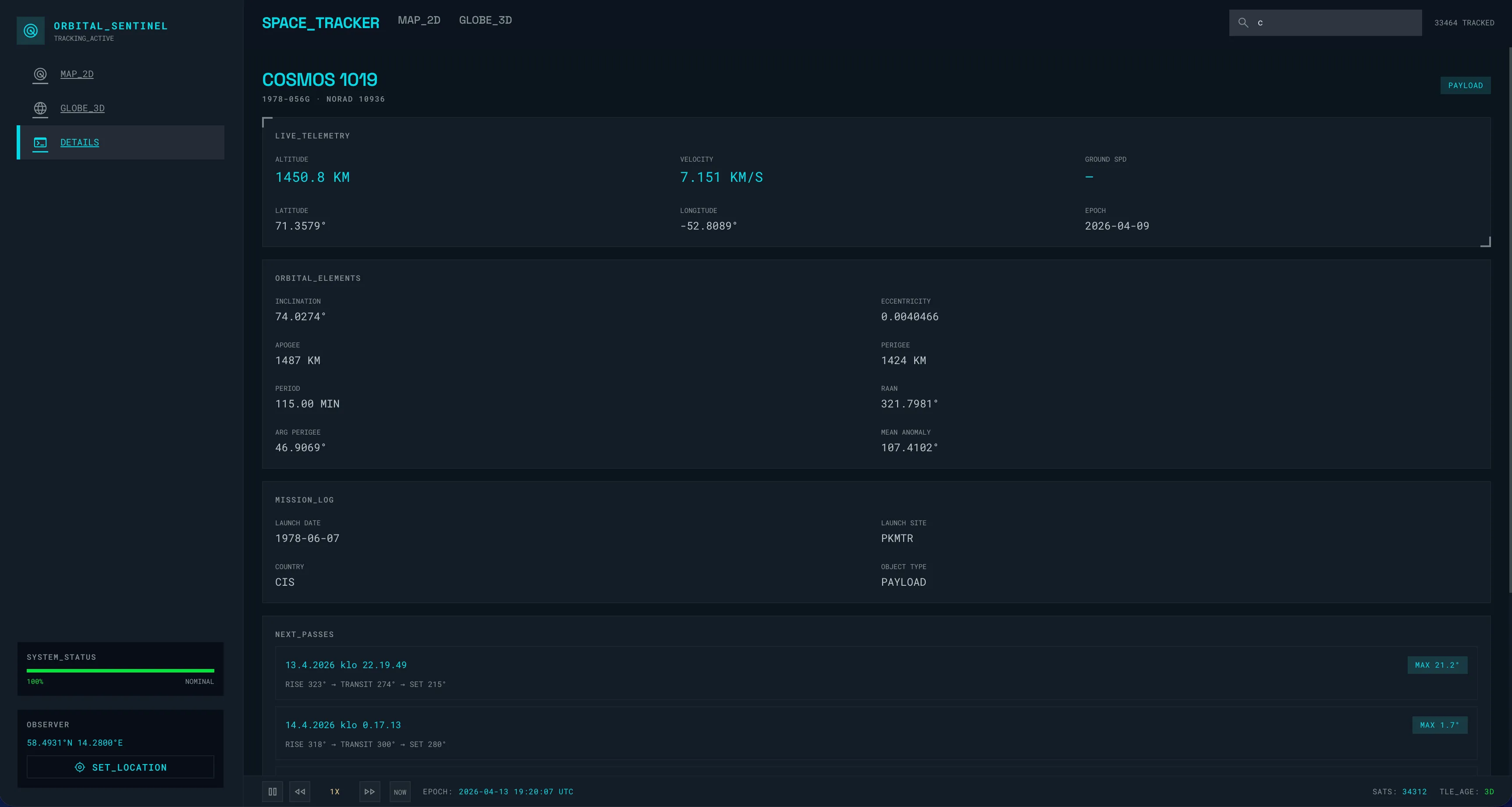This screenshot has width=1512, height=807.
Task: Select DETAILS in the sidebar
Action: 121,142
